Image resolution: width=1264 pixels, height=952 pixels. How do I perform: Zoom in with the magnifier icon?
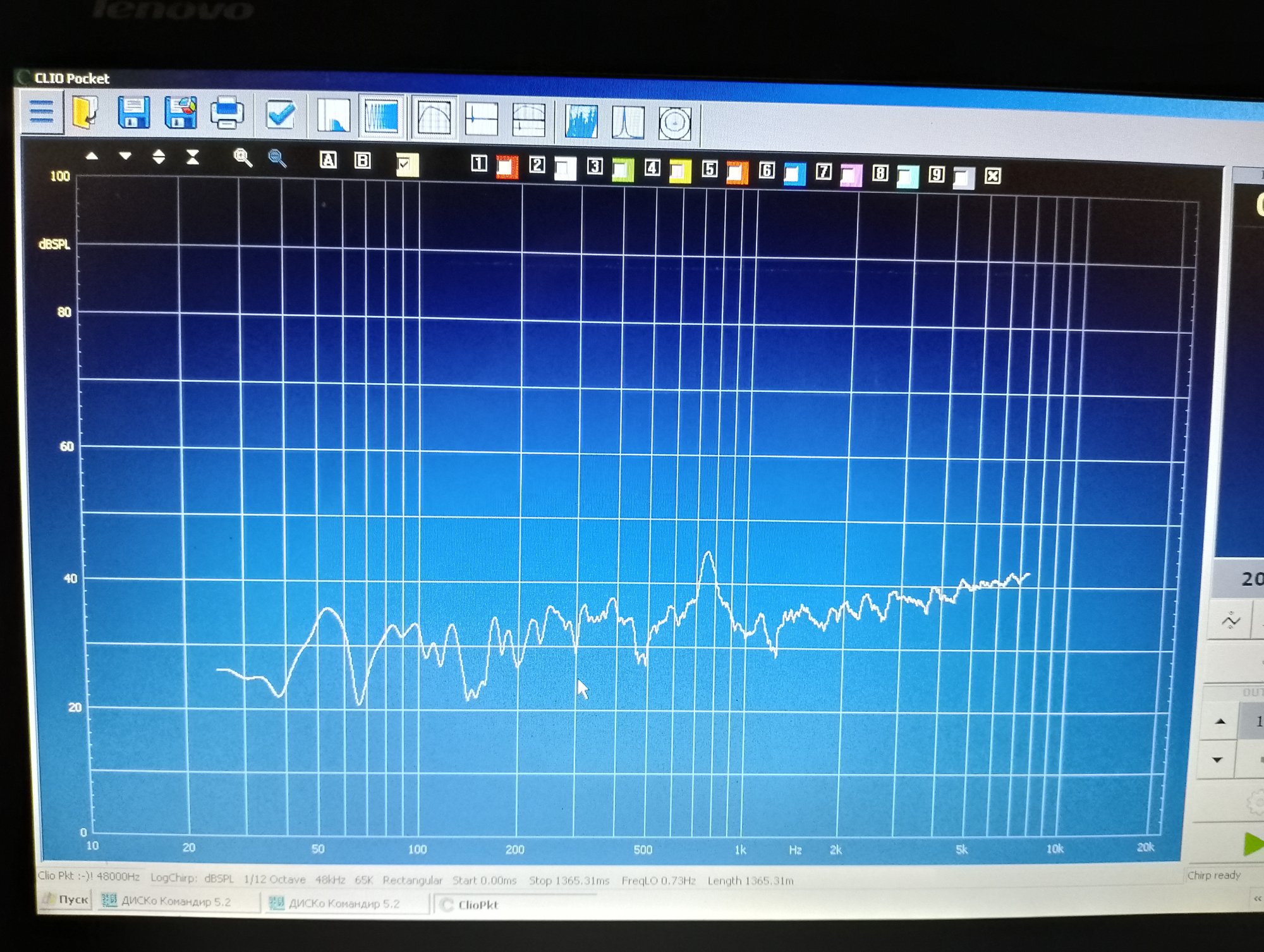[243, 157]
